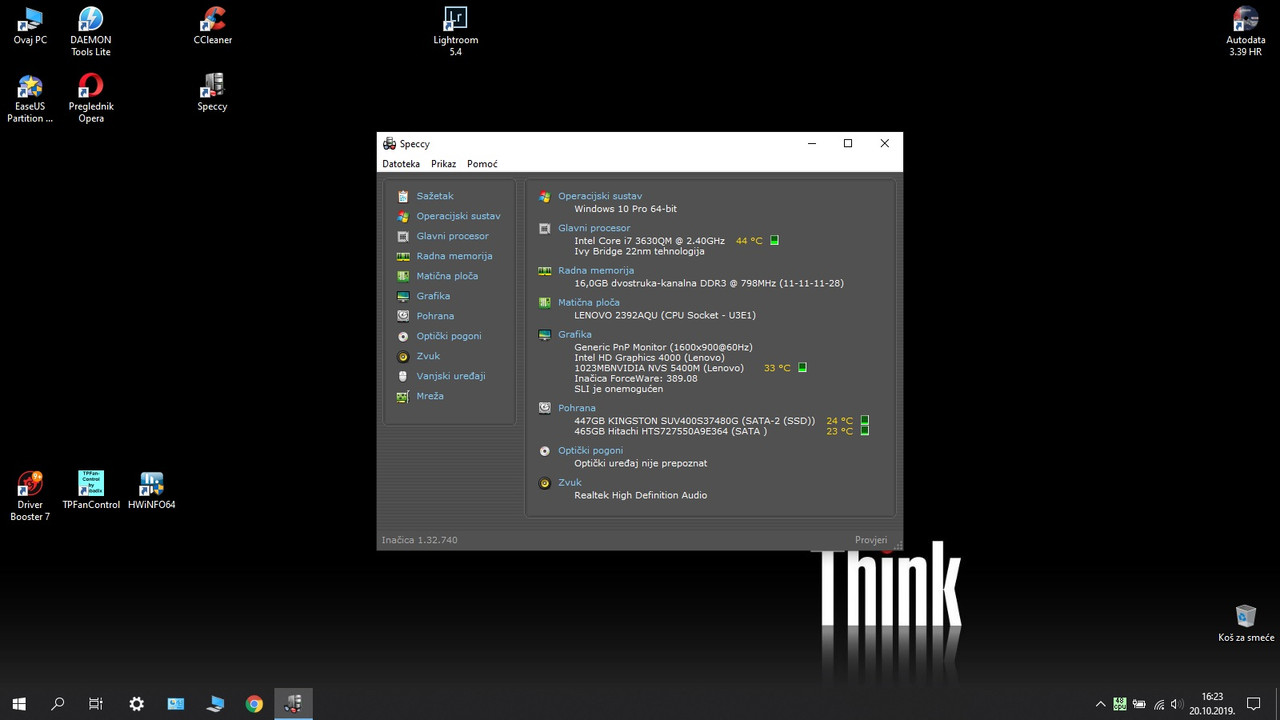Click the Matična ploča summary heading
The width and height of the screenshot is (1280, 720).
589,302
